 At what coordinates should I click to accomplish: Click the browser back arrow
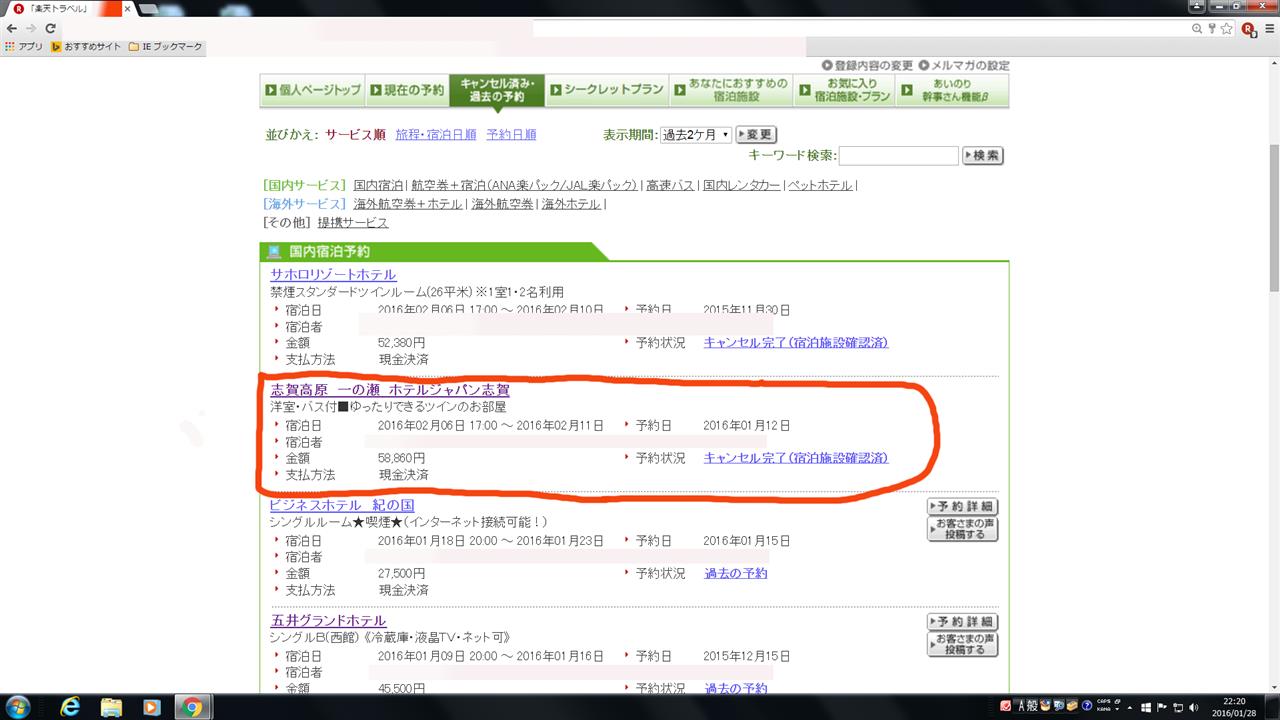12,28
